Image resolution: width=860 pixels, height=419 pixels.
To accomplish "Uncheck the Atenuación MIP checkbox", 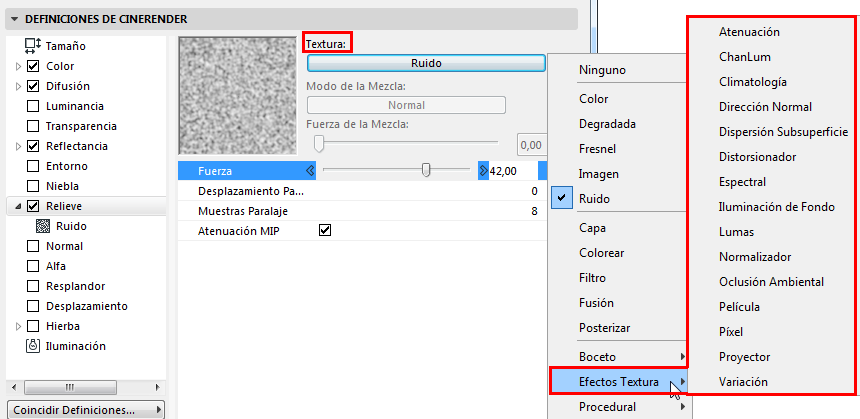I will (325, 231).
